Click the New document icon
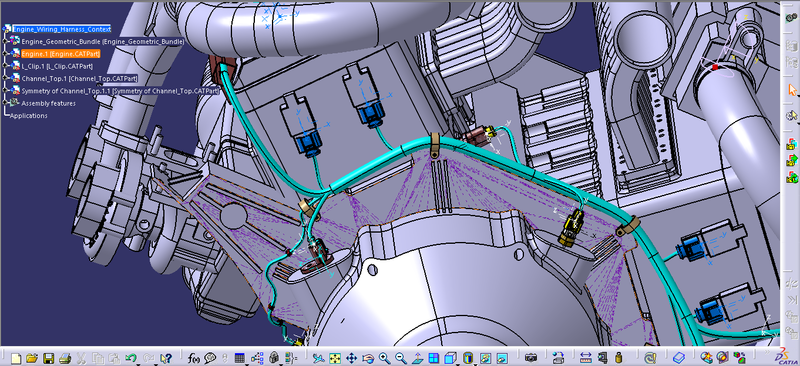This screenshot has height=366, width=800. click(16, 358)
